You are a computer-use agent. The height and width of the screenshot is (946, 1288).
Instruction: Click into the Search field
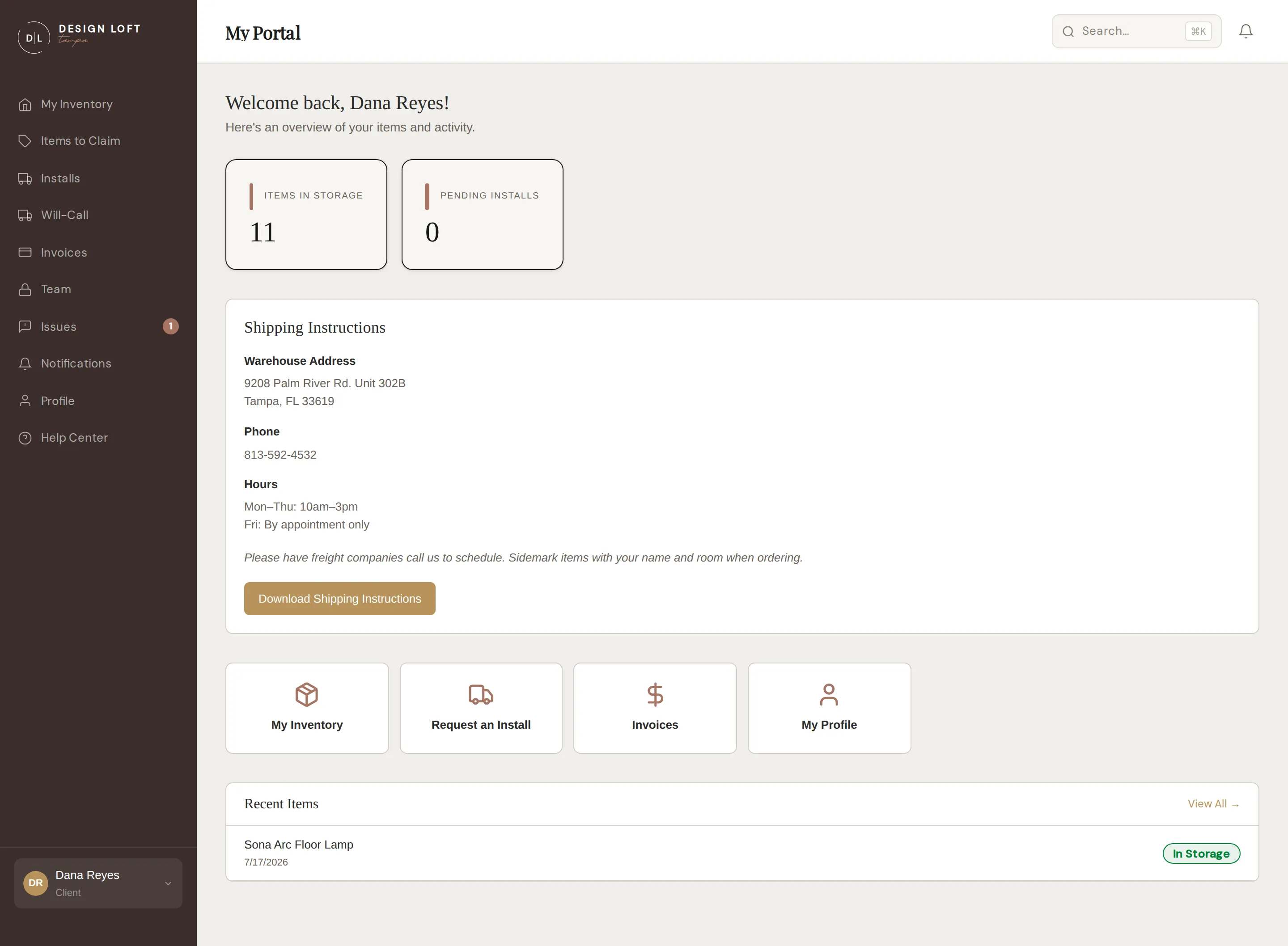(1136, 31)
